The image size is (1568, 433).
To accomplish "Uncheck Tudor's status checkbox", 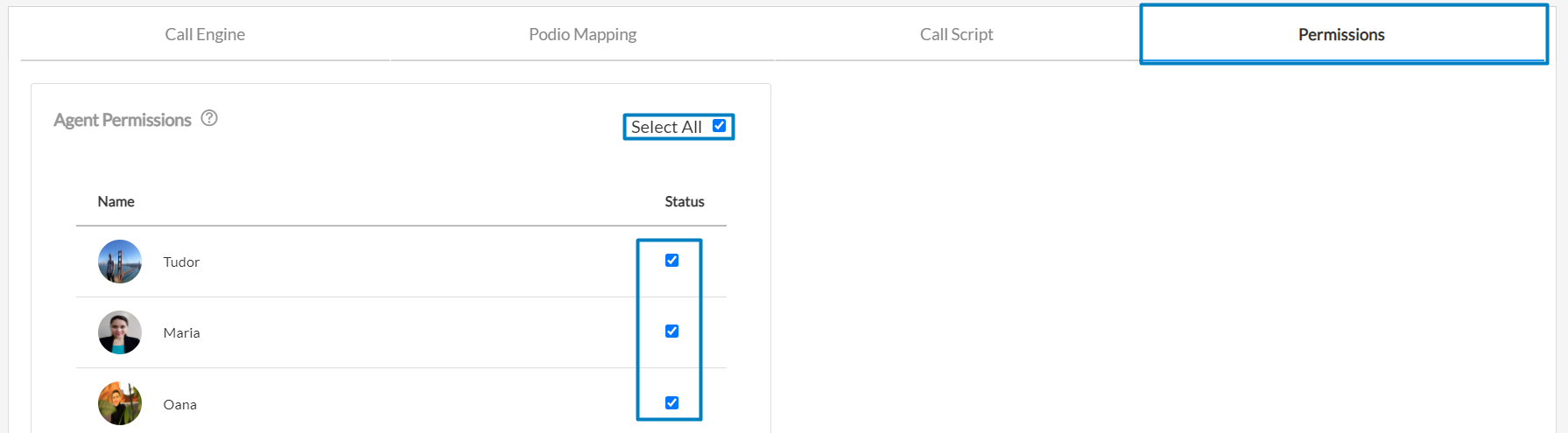I will [x=671, y=261].
